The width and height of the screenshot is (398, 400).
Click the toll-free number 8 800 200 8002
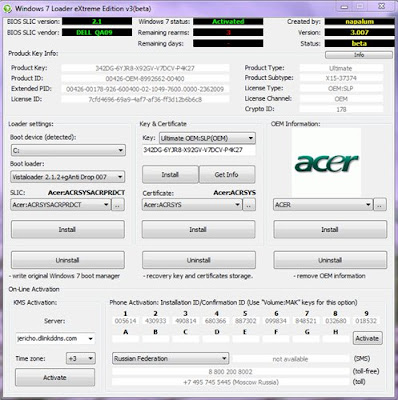point(231,372)
